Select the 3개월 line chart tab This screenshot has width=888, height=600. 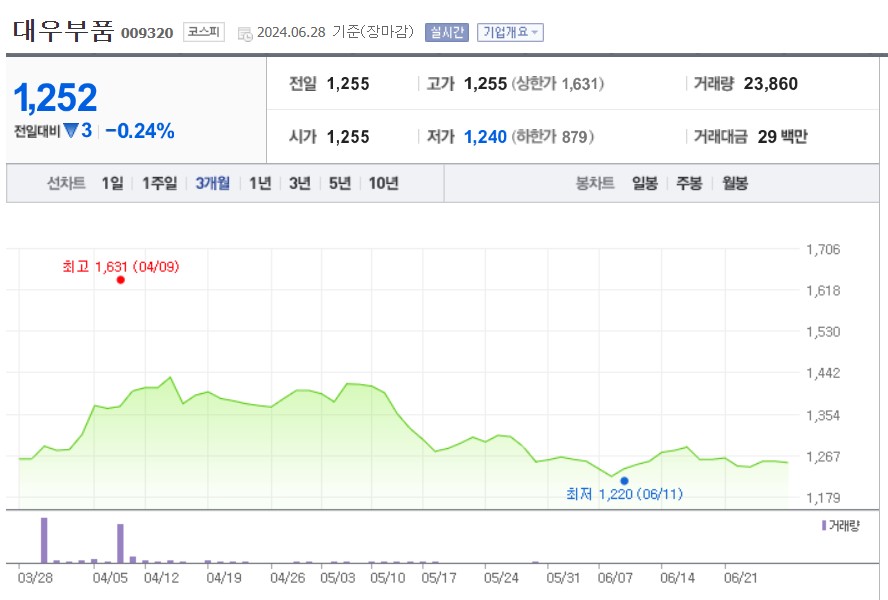click(213, 183)
